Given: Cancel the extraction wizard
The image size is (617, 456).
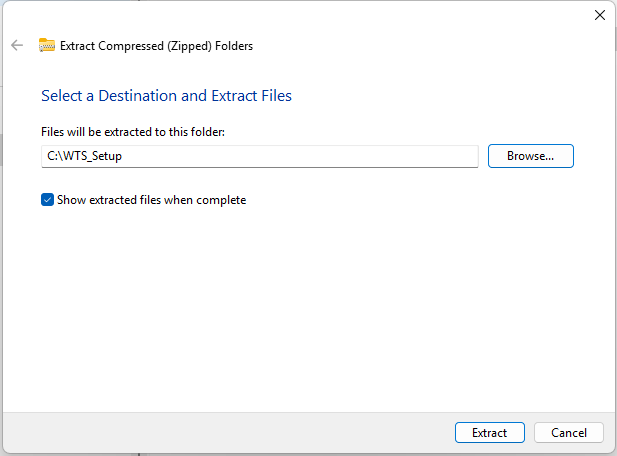Looking at the screenshot, I should point(568,433).
